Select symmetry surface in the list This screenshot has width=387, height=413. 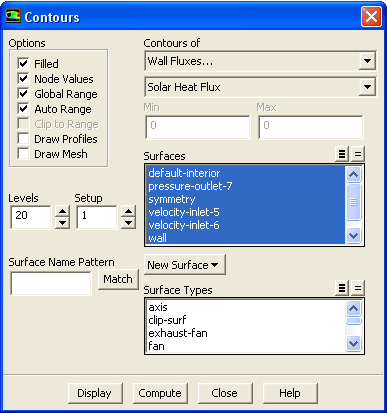coord(246,199)
